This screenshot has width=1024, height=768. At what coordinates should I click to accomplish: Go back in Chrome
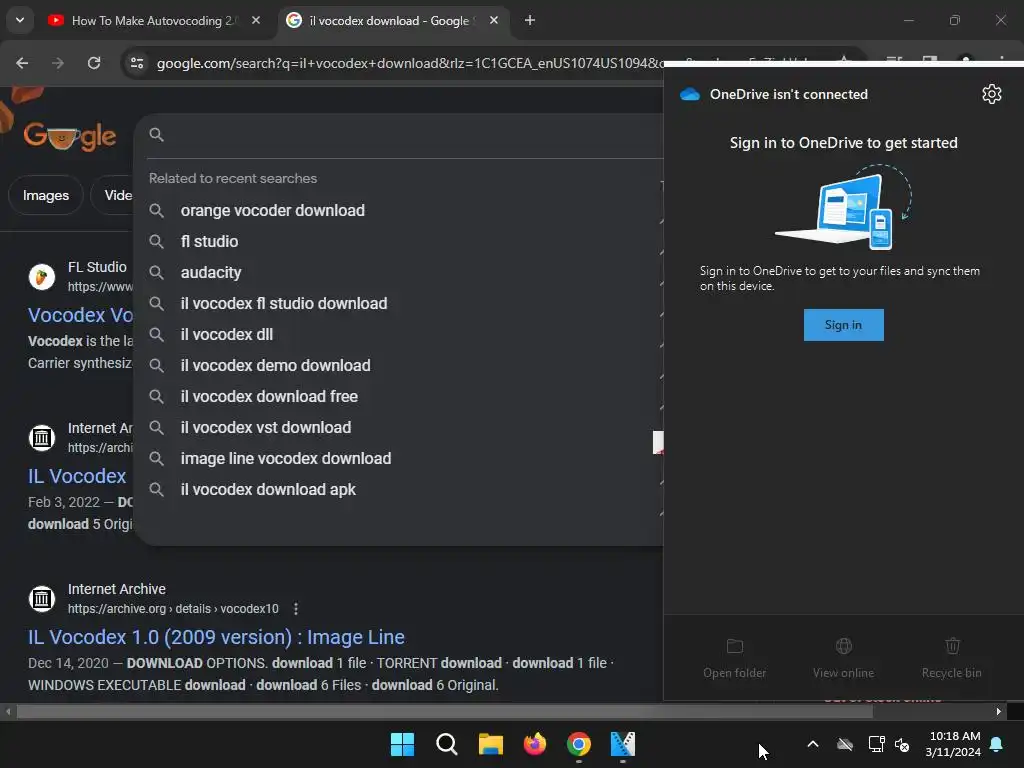pyautogui.click(x=22, y=63)
